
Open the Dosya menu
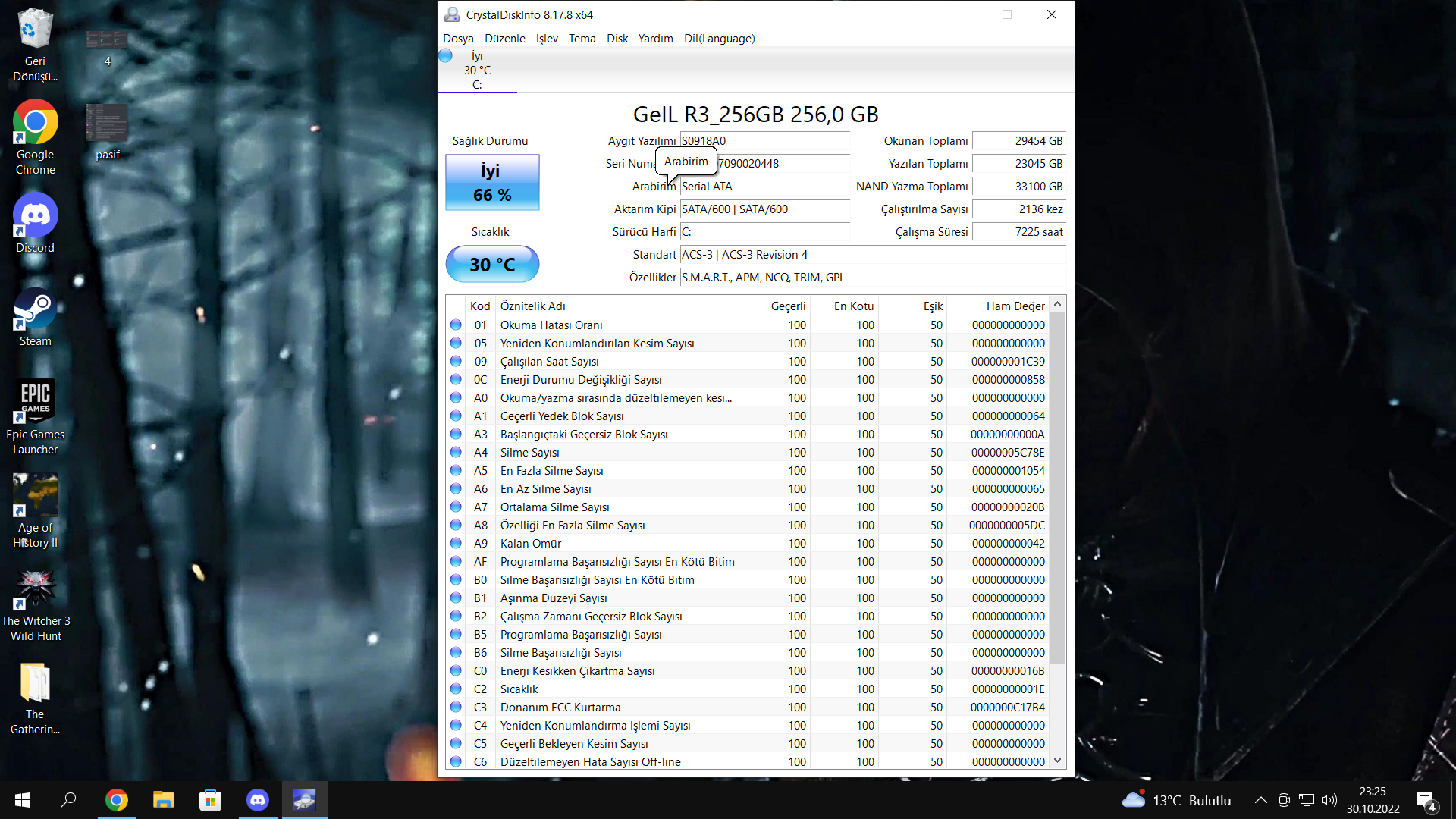[x=458, y=39]
